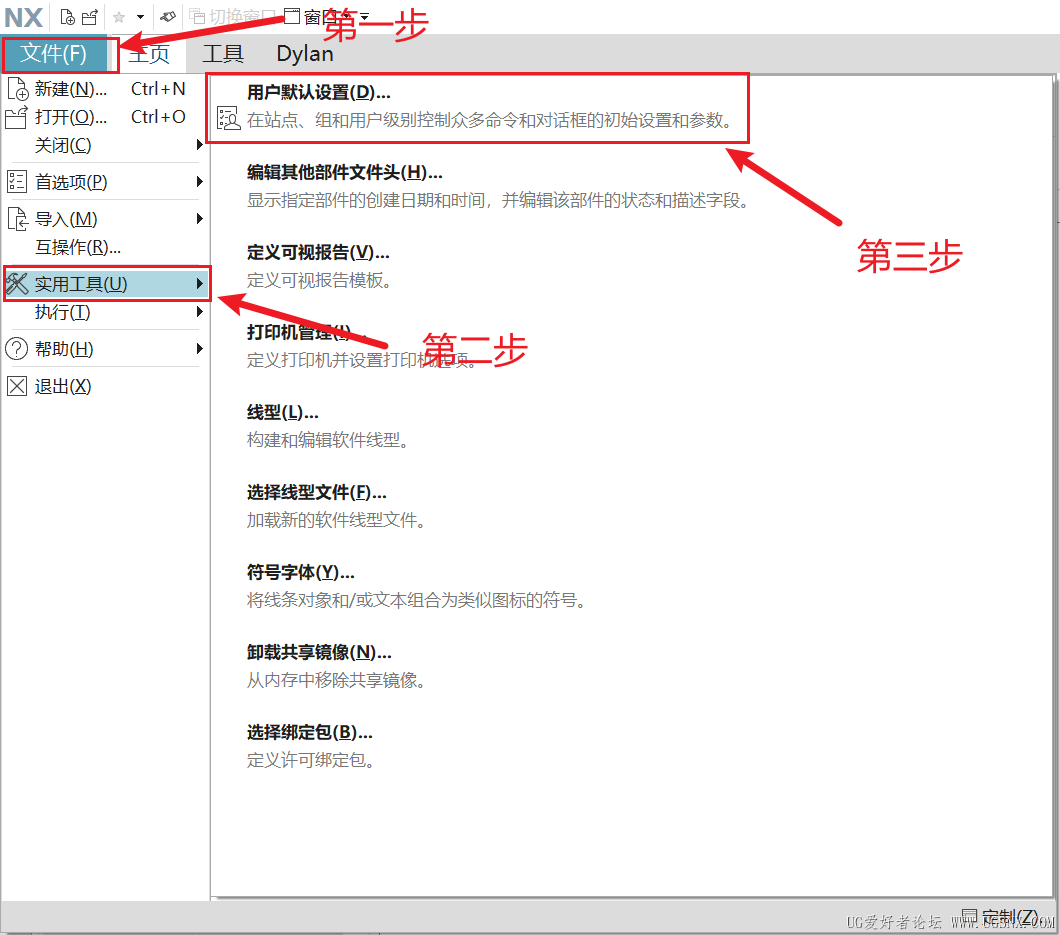
Task: Expand the 首选项(P) submenu arrow
Action: pyautogui.click(x=199, y=181)
